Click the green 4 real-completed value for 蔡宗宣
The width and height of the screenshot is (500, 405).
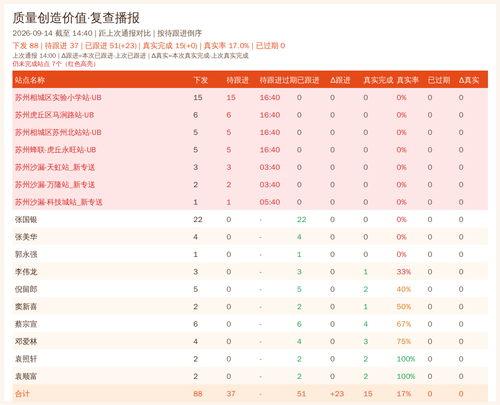click(x=366, y=324)
